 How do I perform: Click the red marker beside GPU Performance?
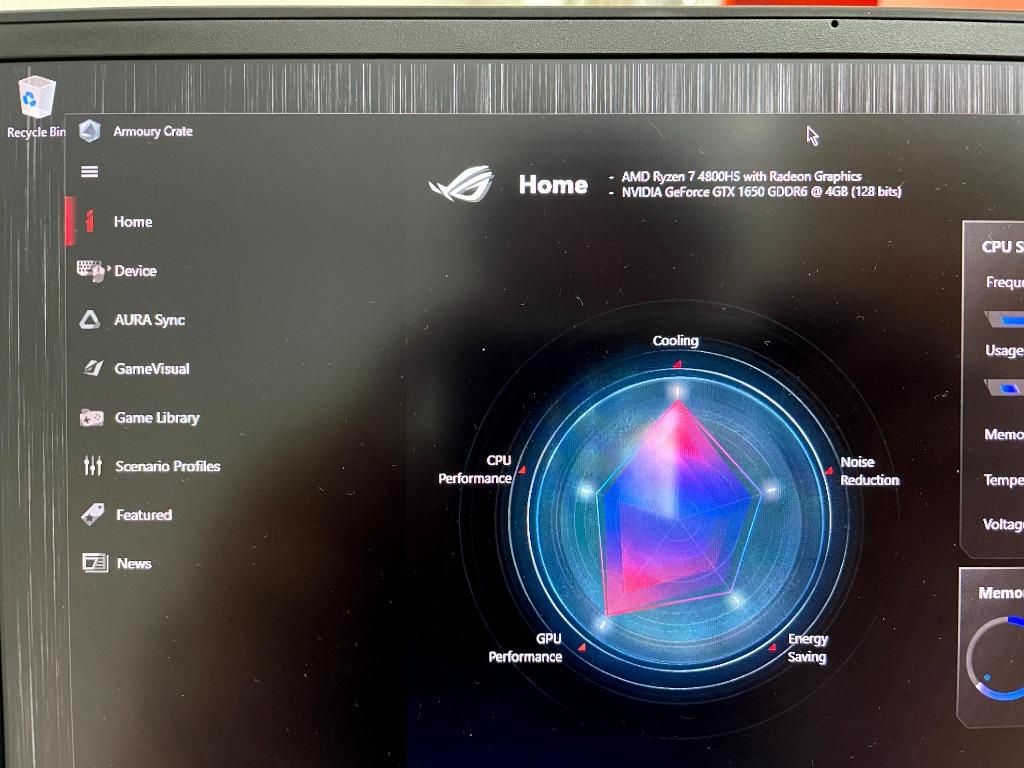[x=582, y=648]
